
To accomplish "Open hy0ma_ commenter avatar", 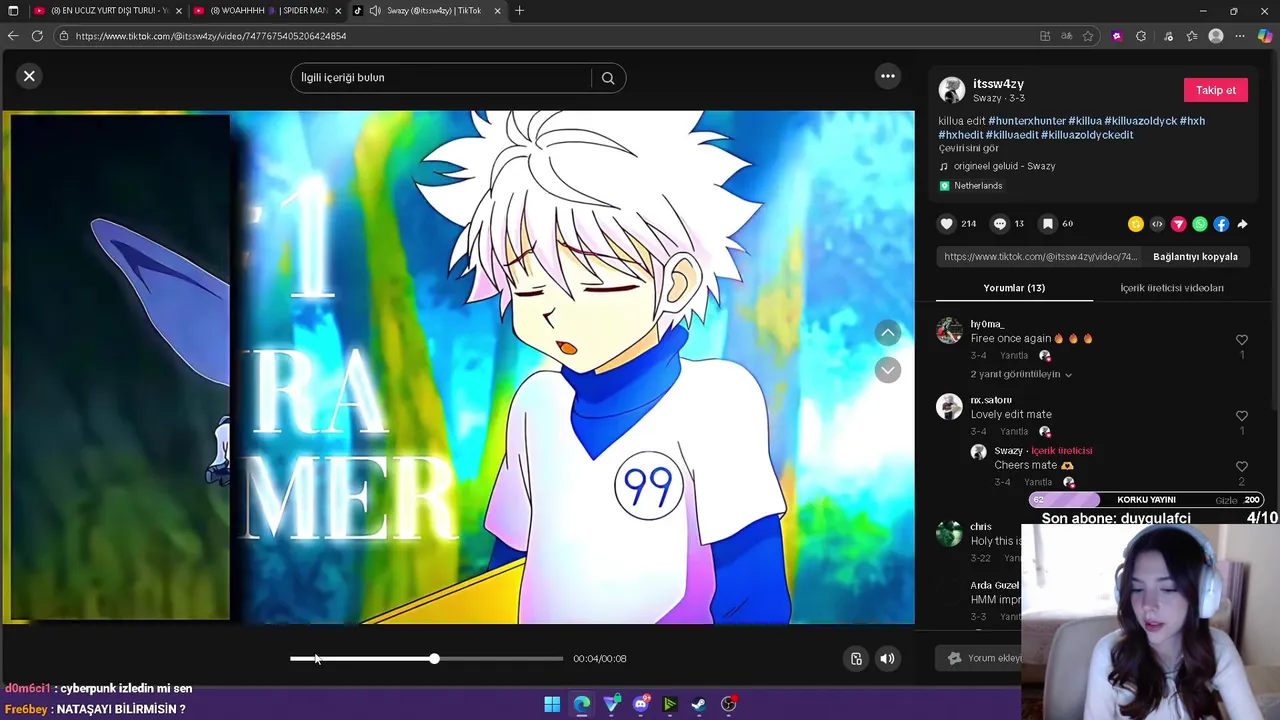I will [x=949, y=331].
